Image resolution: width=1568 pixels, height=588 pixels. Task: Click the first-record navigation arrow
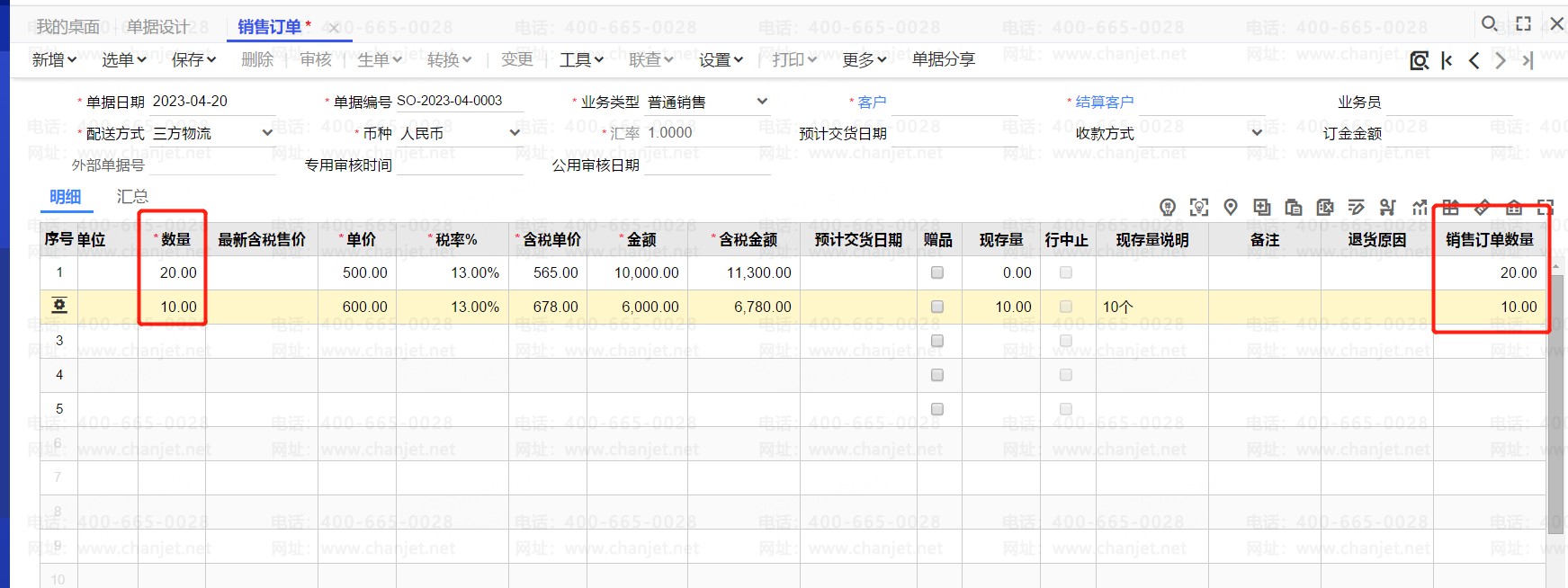pyautogui.click(x=1447, y=60)
